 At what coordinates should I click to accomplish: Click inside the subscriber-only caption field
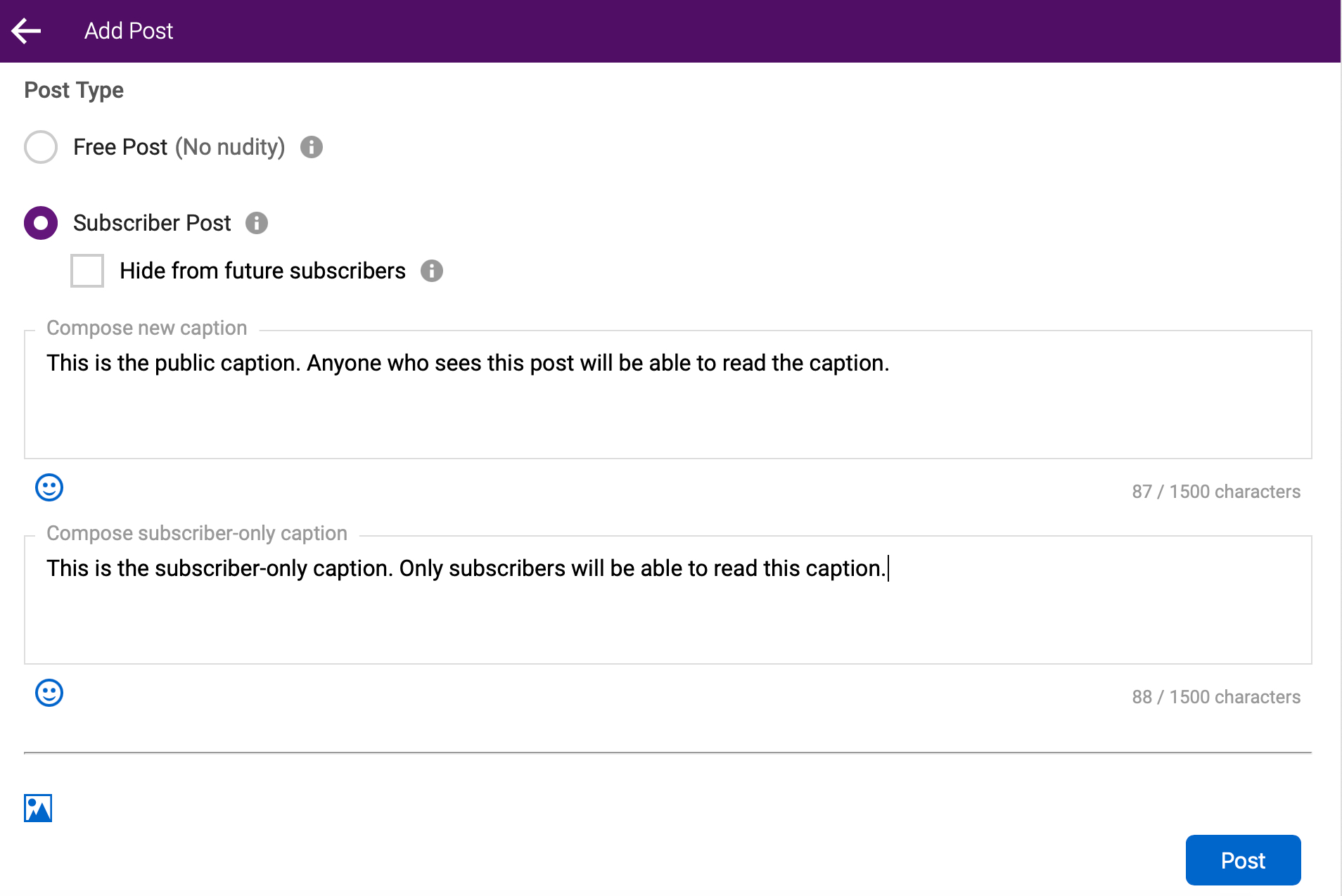[668, 600]
